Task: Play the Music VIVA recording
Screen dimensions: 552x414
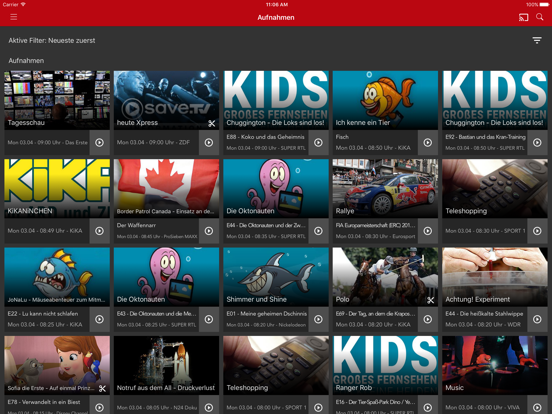Action: tap(537, 407)
